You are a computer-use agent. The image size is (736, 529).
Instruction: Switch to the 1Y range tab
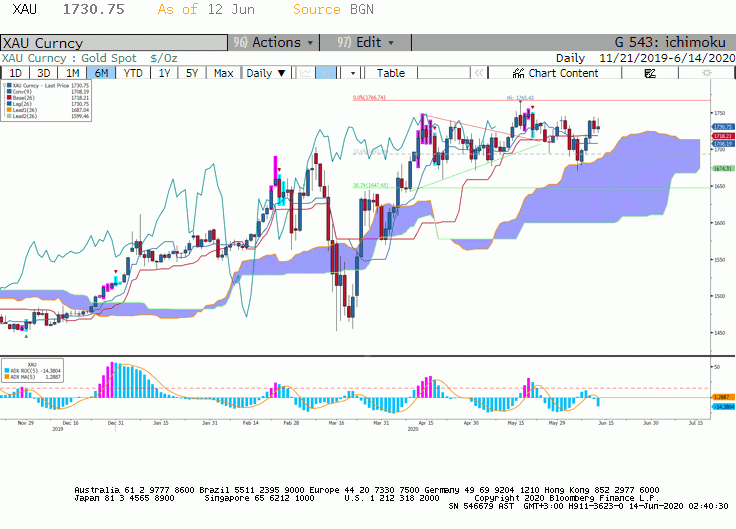[164, 73]
